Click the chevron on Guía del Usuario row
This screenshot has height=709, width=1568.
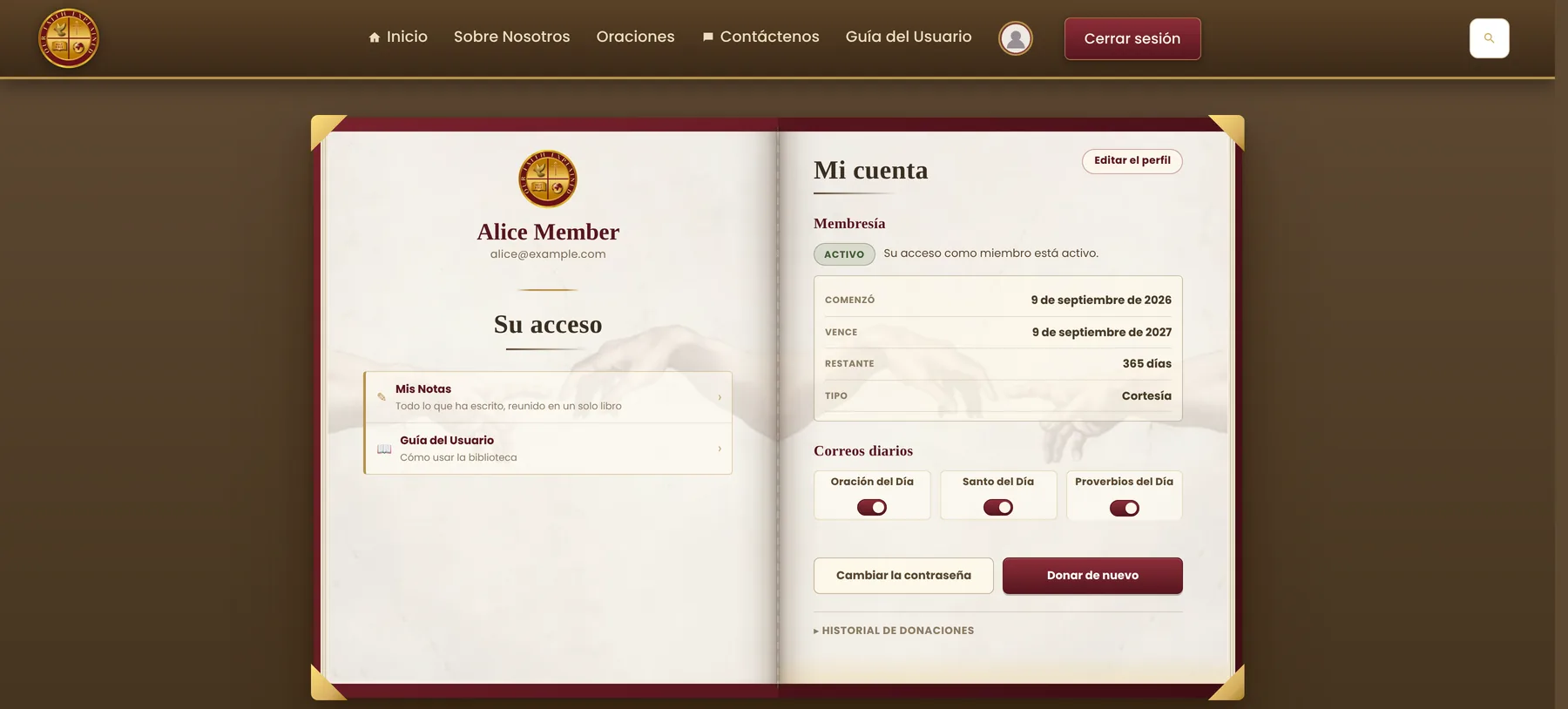(720, 449)
